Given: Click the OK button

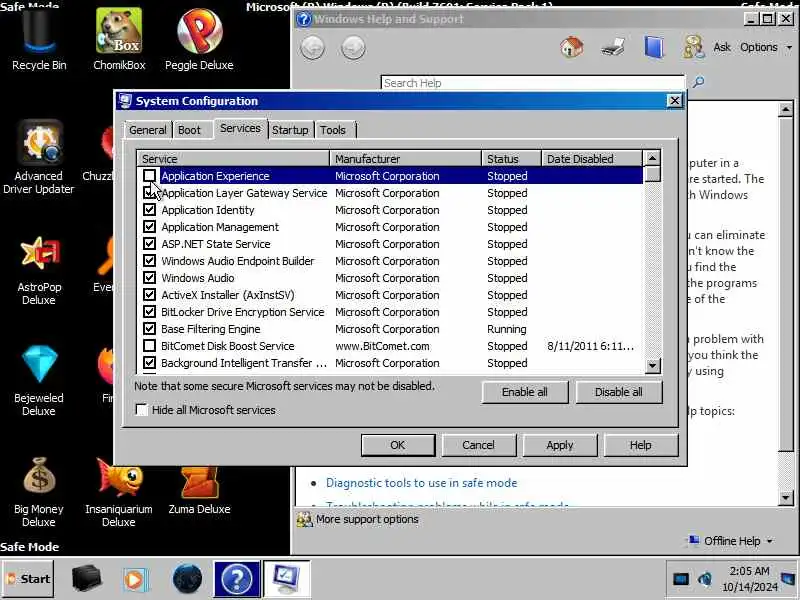Looking at the screenshot, I should click(x=398, y=445).
